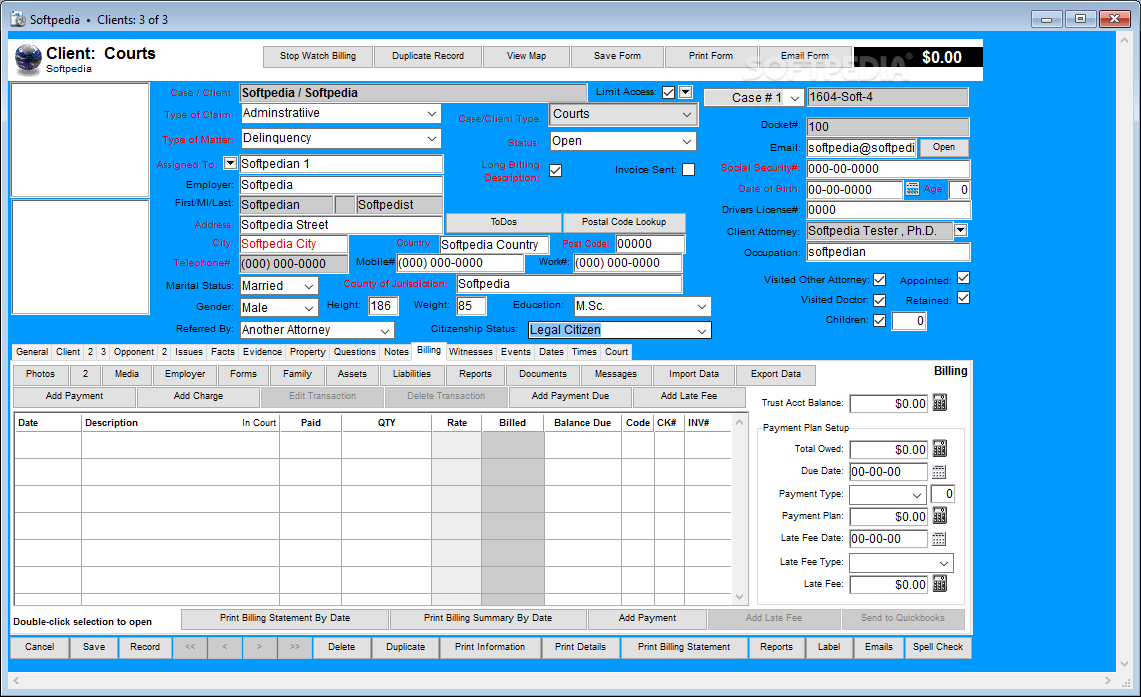Open the Late Fee Date calendar picker

pyautogui.click(x=937, y=538)
